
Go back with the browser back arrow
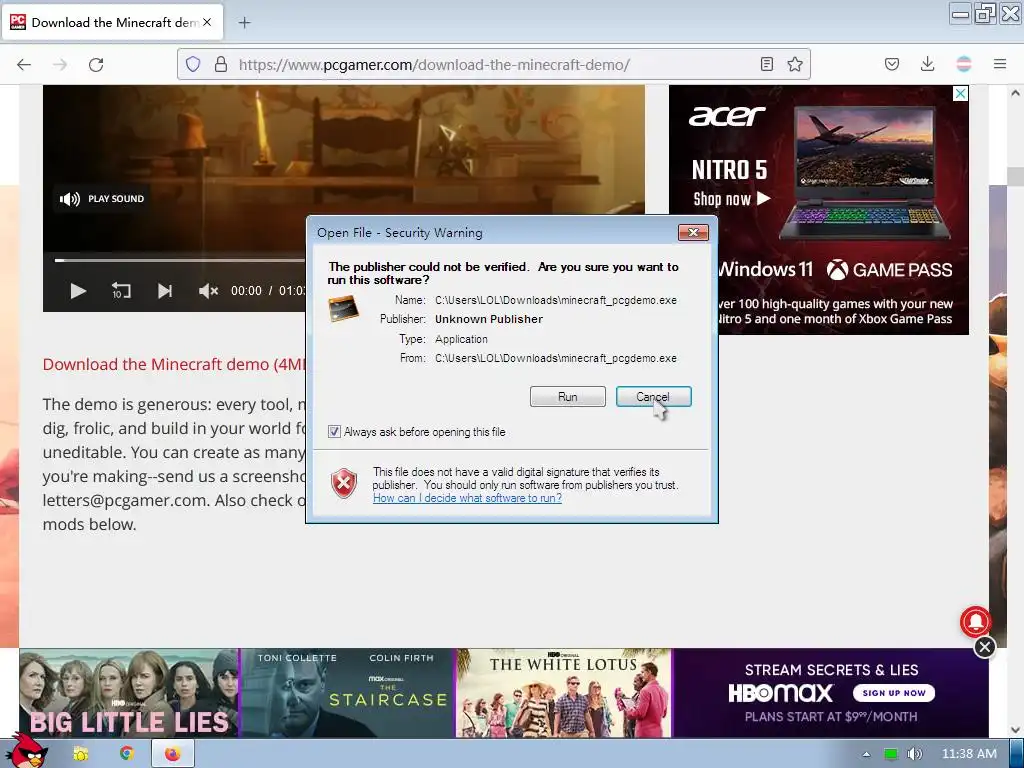(24, 64)
